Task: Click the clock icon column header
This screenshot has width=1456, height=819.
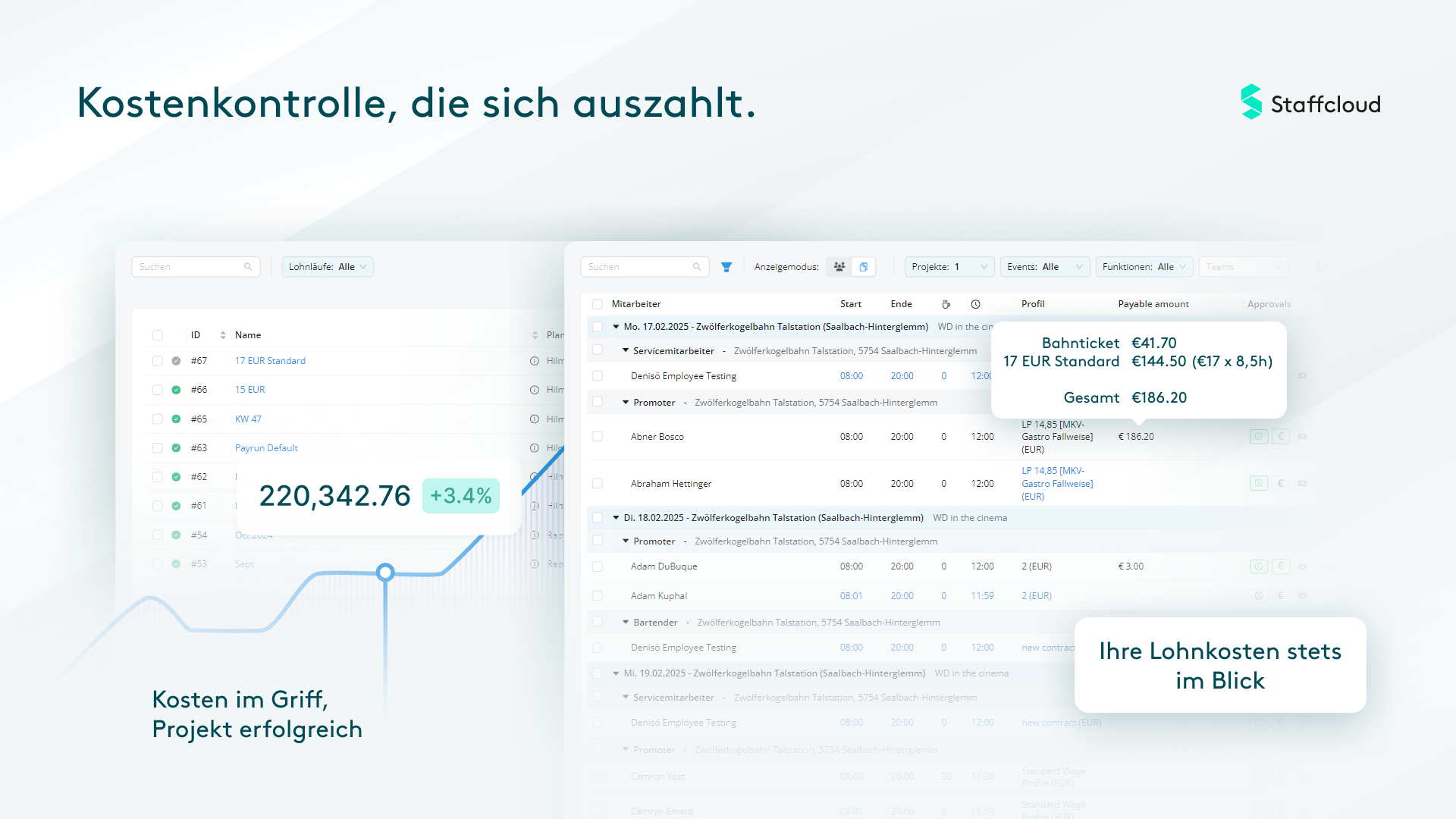Action: click(976, 304)
